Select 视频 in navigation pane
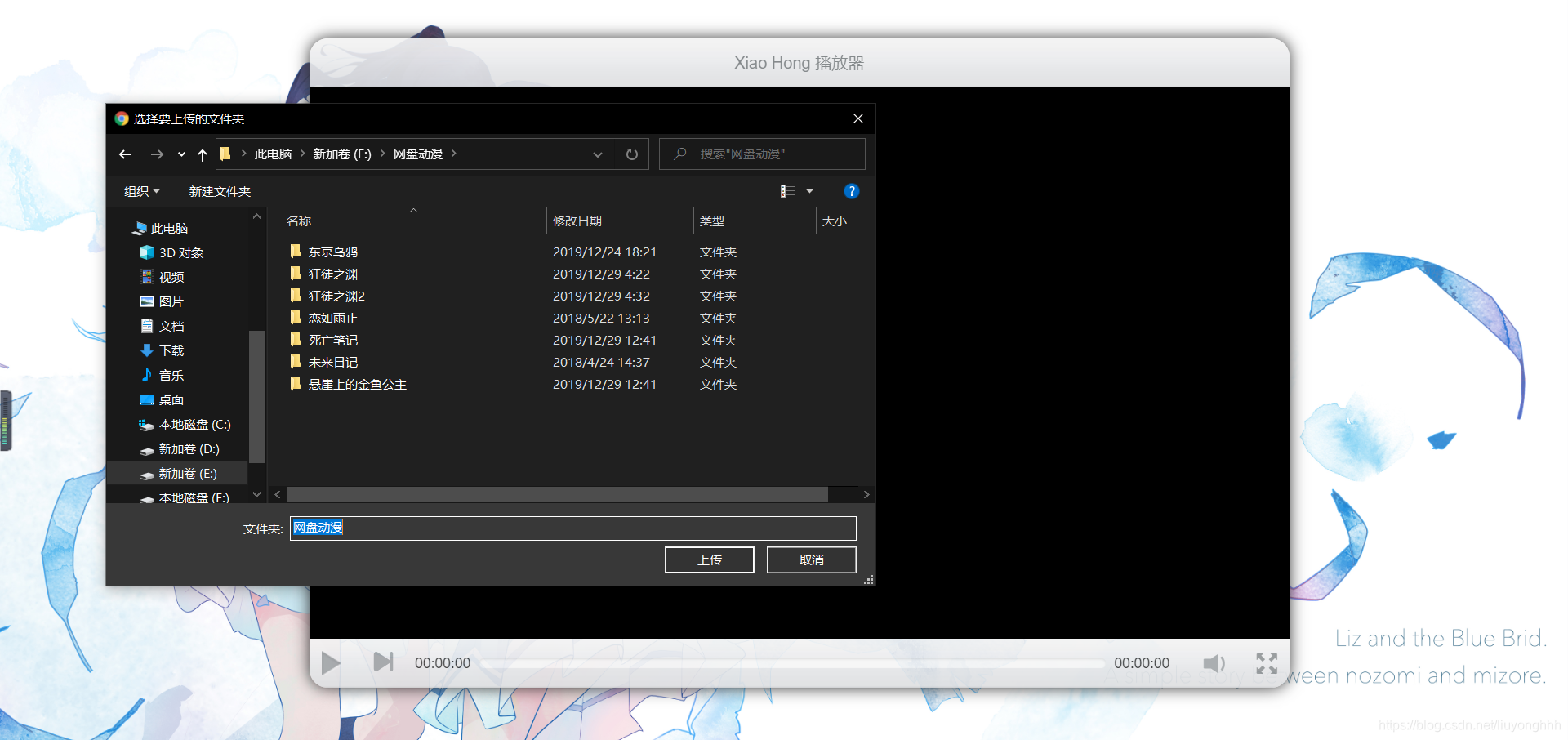1568x740 pixels. point(171,278)
